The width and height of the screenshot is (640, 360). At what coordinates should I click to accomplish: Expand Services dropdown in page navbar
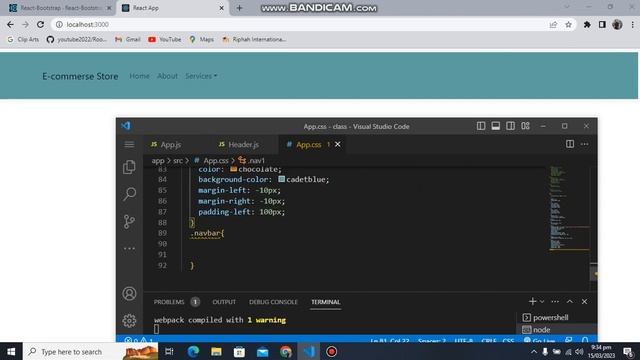click(201, 76)
